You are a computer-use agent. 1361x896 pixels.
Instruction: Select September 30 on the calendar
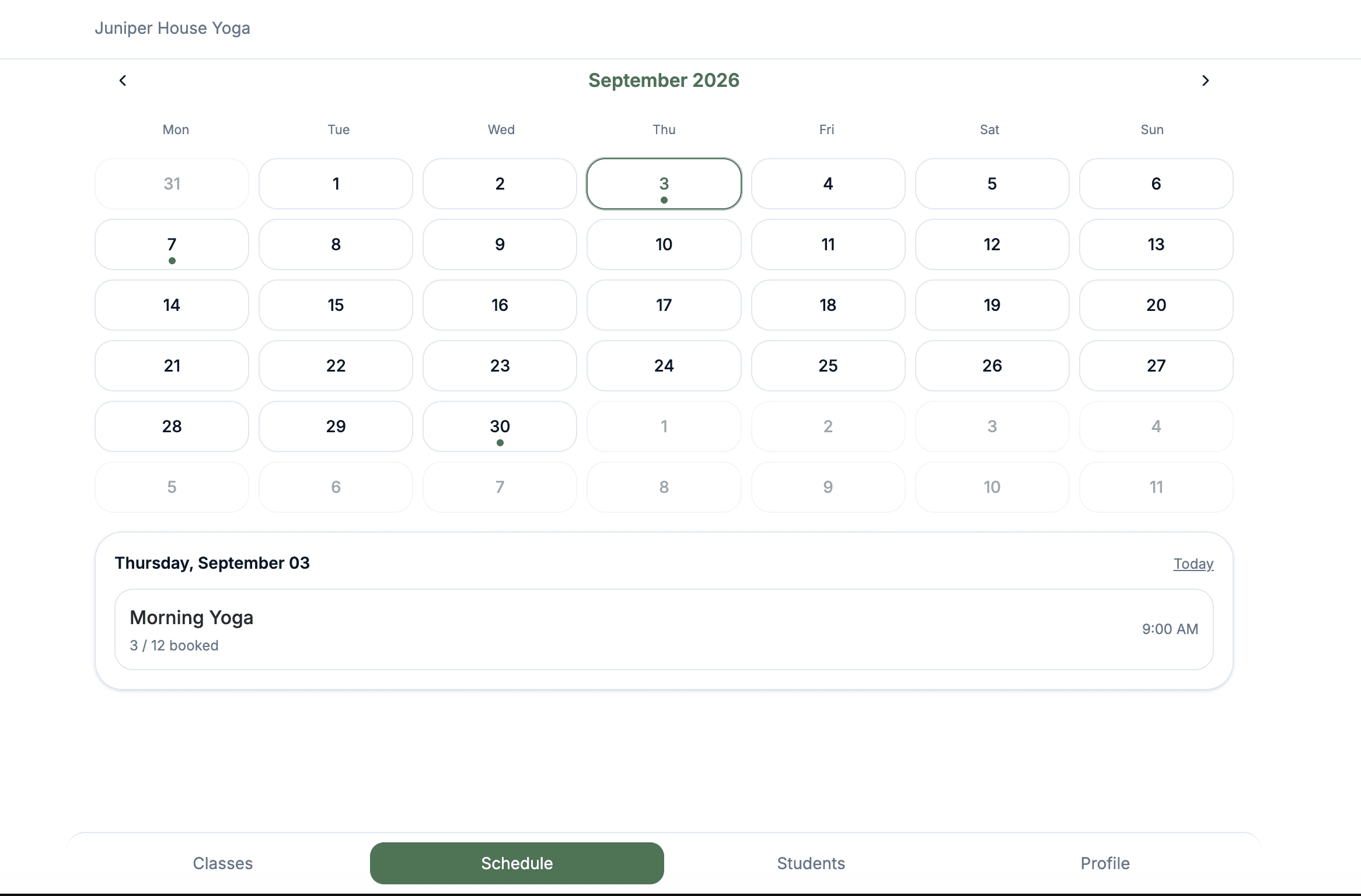point(500,426)
